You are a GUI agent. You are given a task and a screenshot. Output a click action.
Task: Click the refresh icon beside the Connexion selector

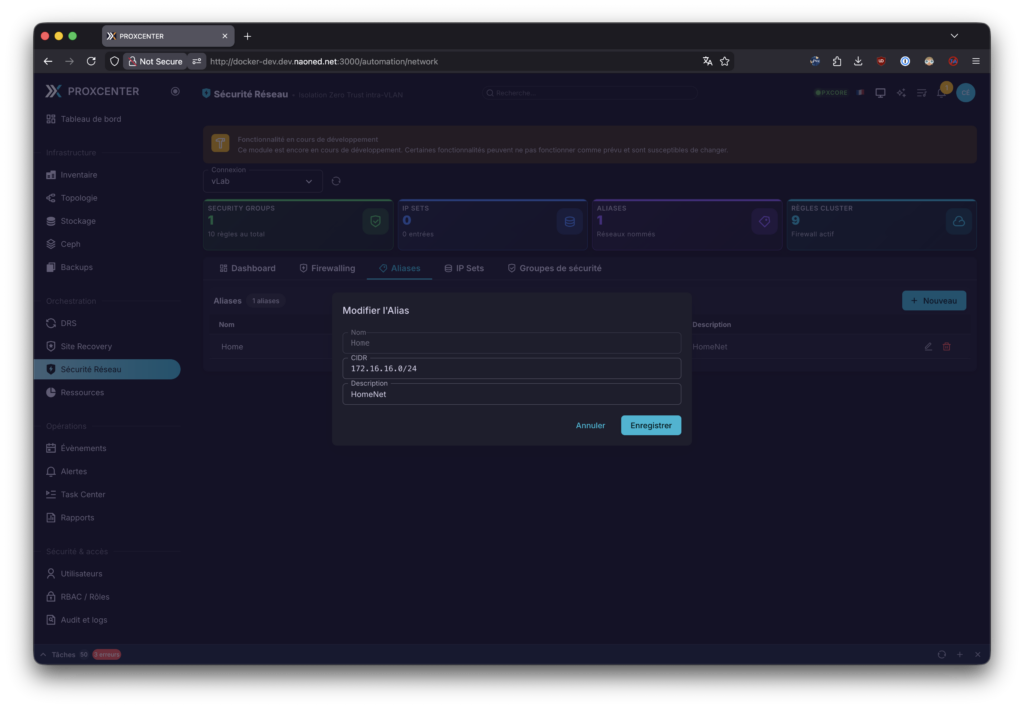tap(336, 181)
